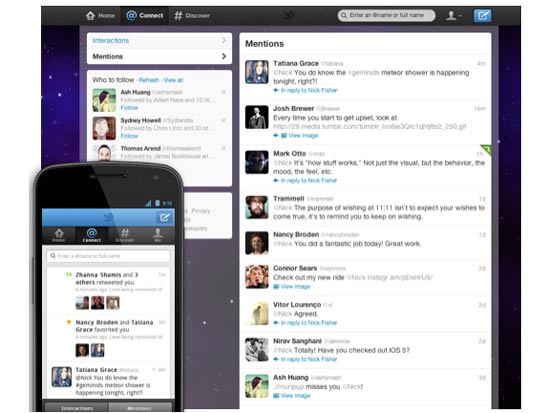Image resolution: width=550 pixels, height=413 pixels.
Task: Dismiss Ash Huang follow suggestion
Action: coord(223,92)
